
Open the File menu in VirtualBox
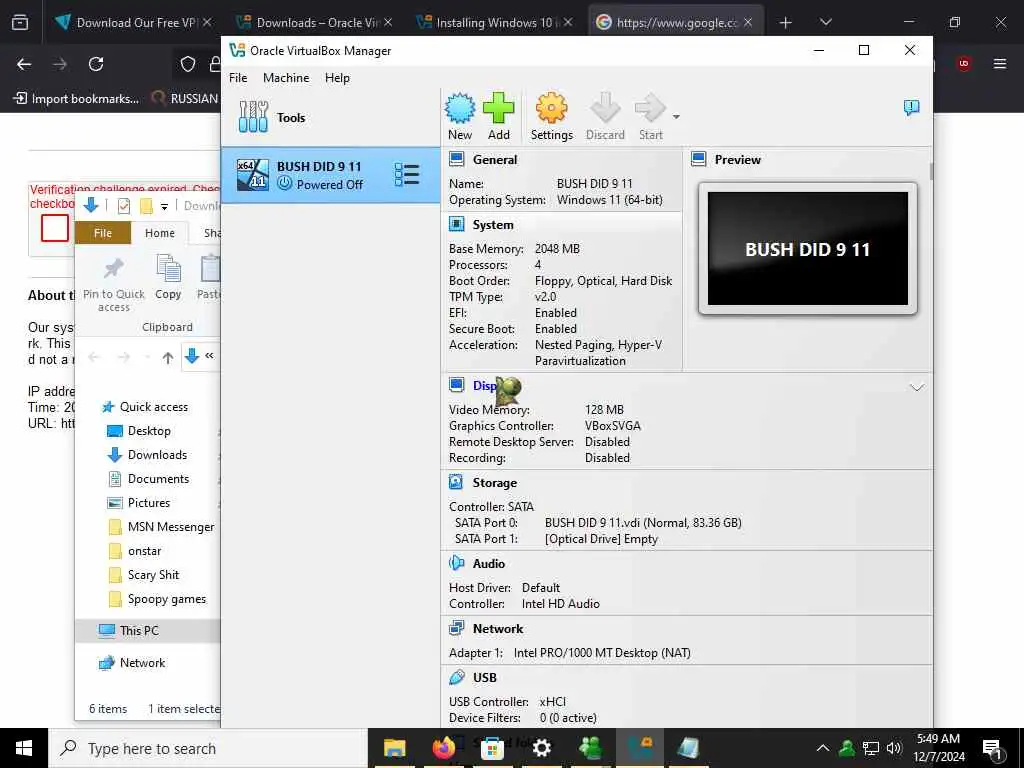(x=238, y=78)
